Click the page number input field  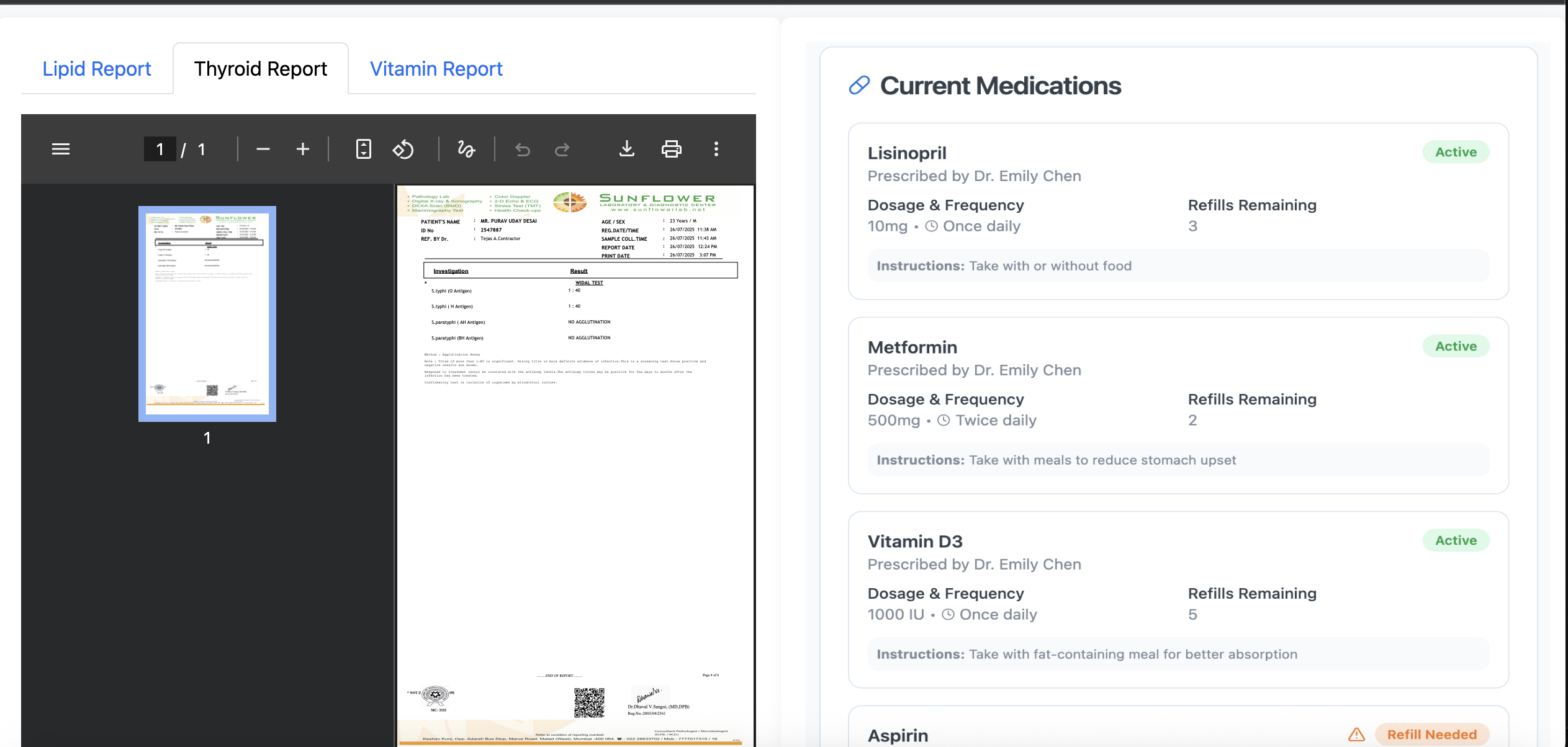tap(160, 149)
